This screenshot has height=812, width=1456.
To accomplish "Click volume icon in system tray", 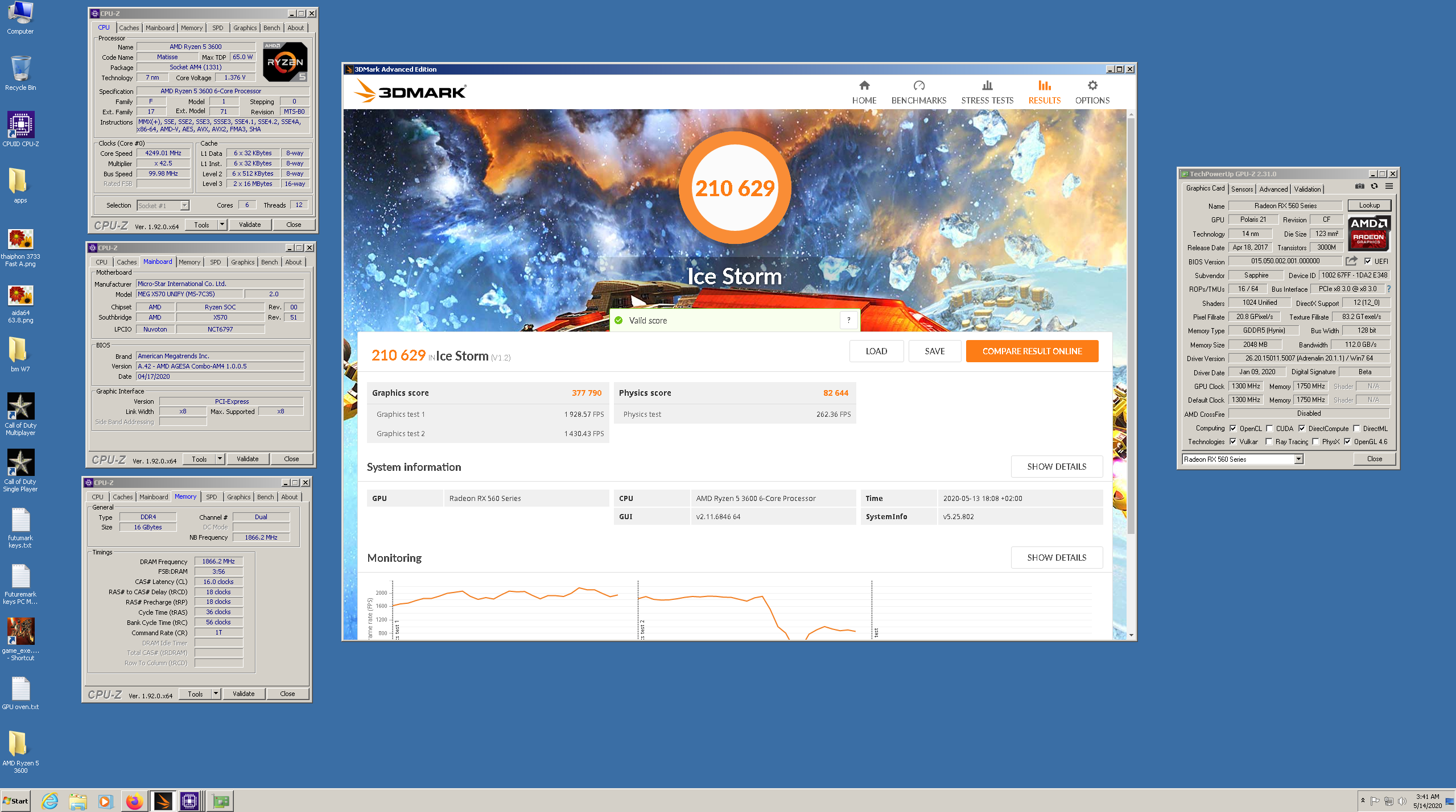I will 1402,801.
